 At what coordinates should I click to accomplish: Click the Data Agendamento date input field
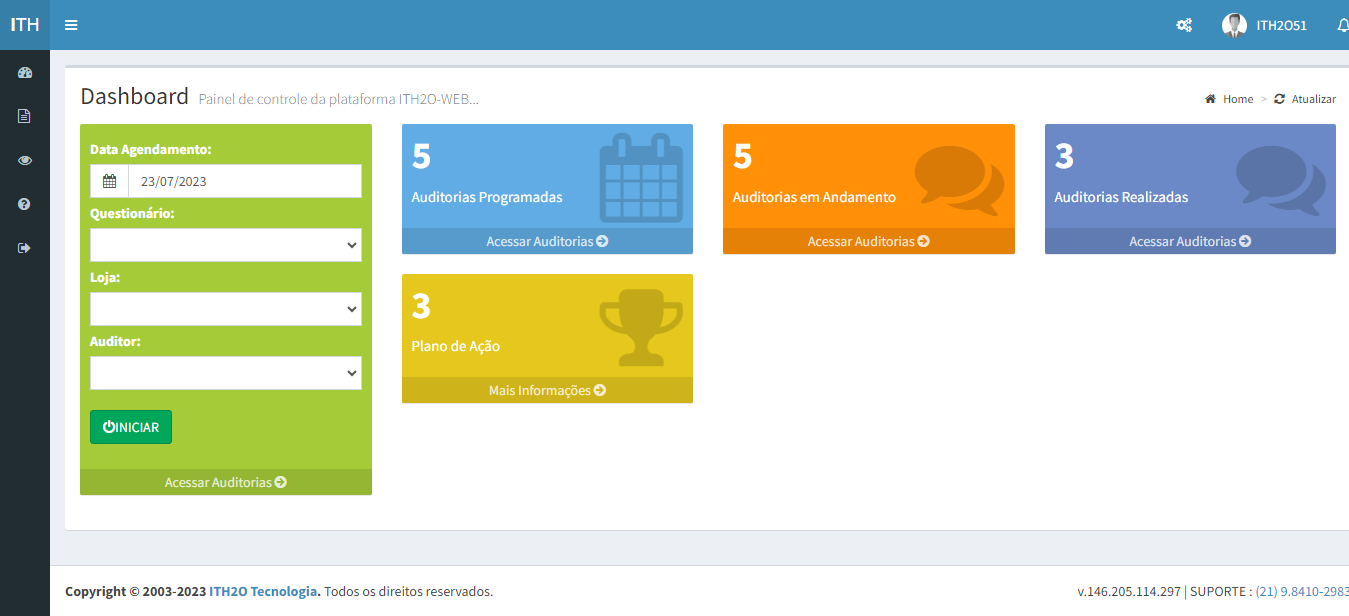click(x=245, y=181)
